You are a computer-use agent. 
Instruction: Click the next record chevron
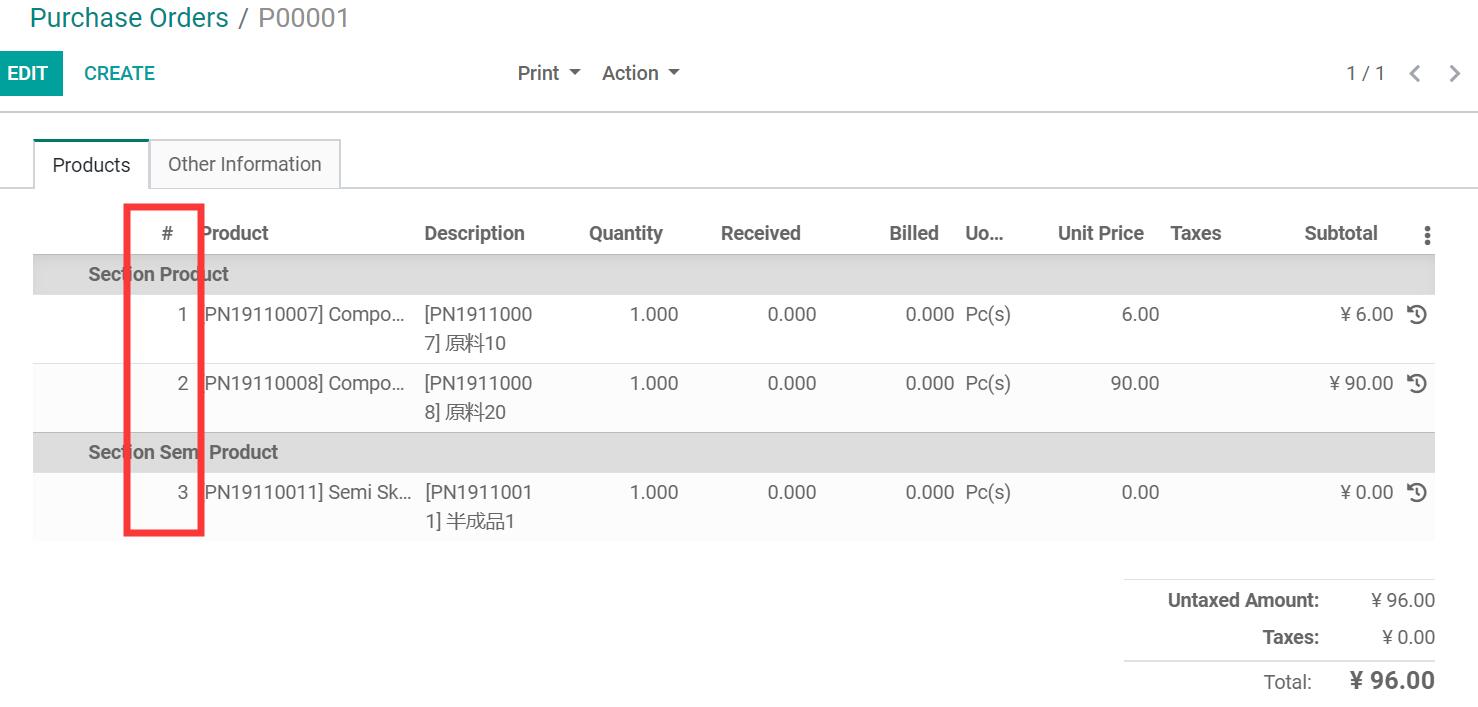[x=1455, y=72]
